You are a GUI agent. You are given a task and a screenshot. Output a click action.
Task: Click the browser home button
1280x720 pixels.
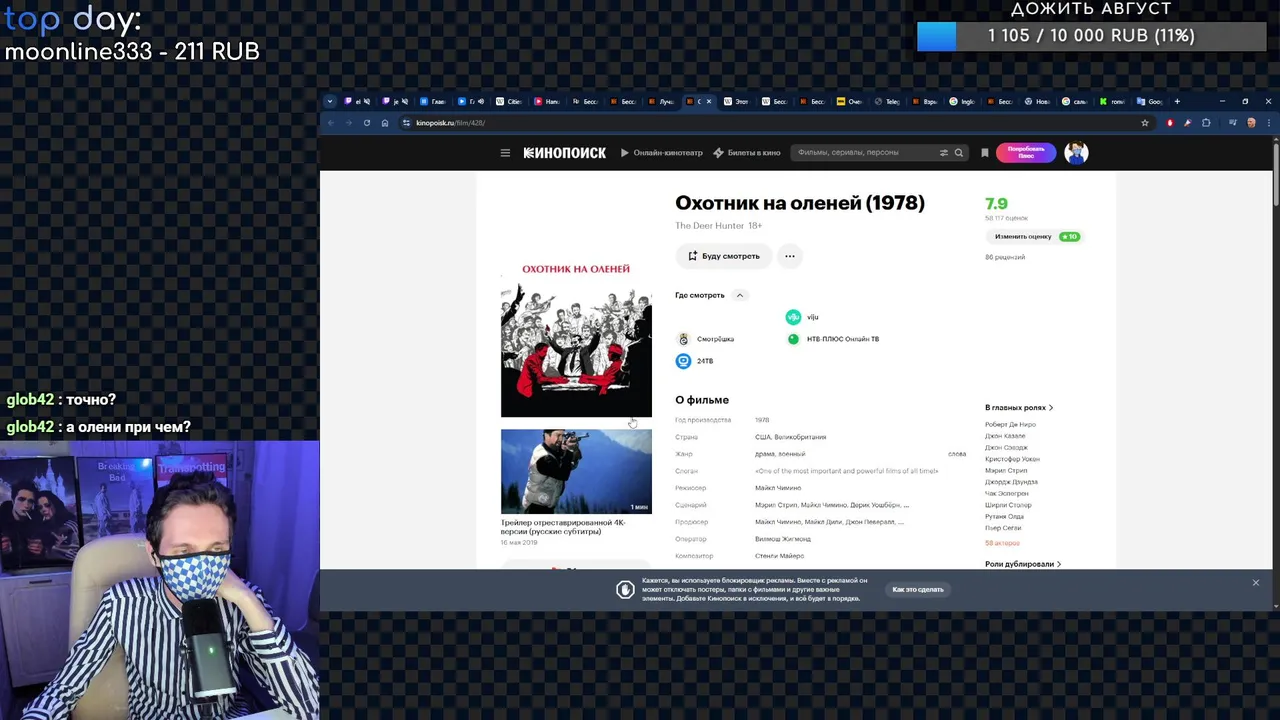coord(385,123)
